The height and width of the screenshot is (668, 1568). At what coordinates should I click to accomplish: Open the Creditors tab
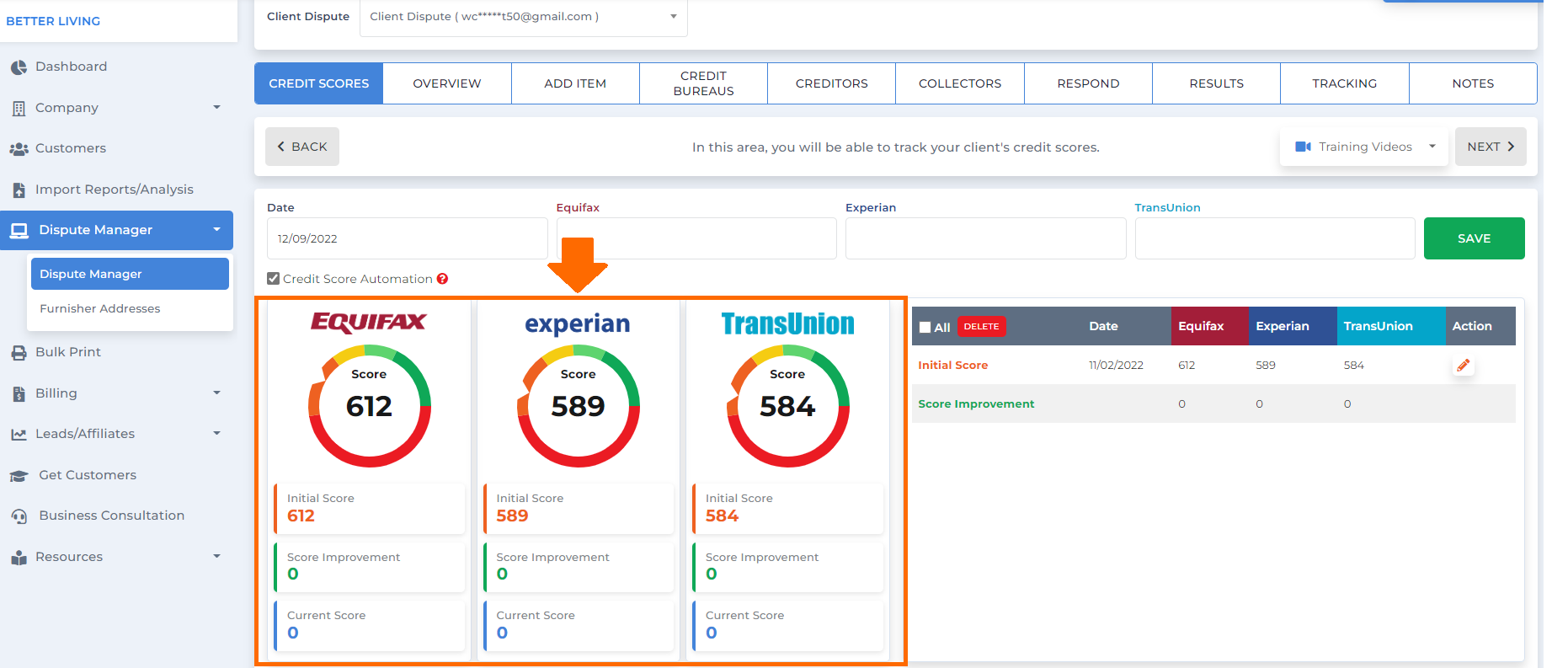coord(831,83)
